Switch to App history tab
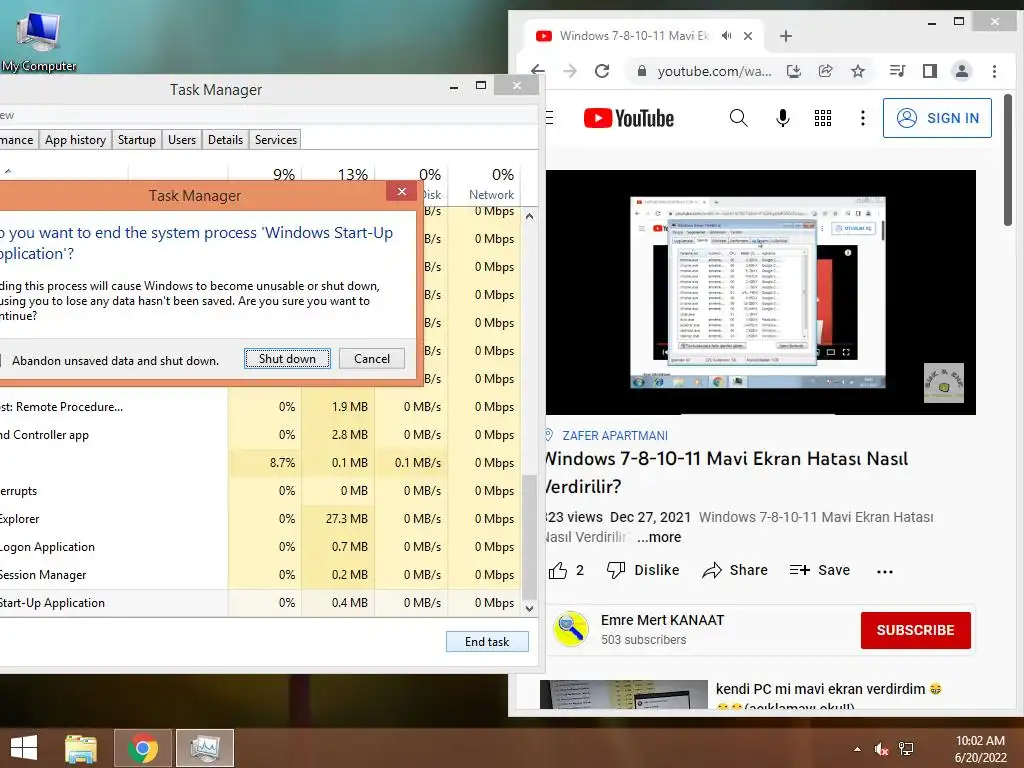1024x768 pixels. pyautogui.click(x=75, y=140)
